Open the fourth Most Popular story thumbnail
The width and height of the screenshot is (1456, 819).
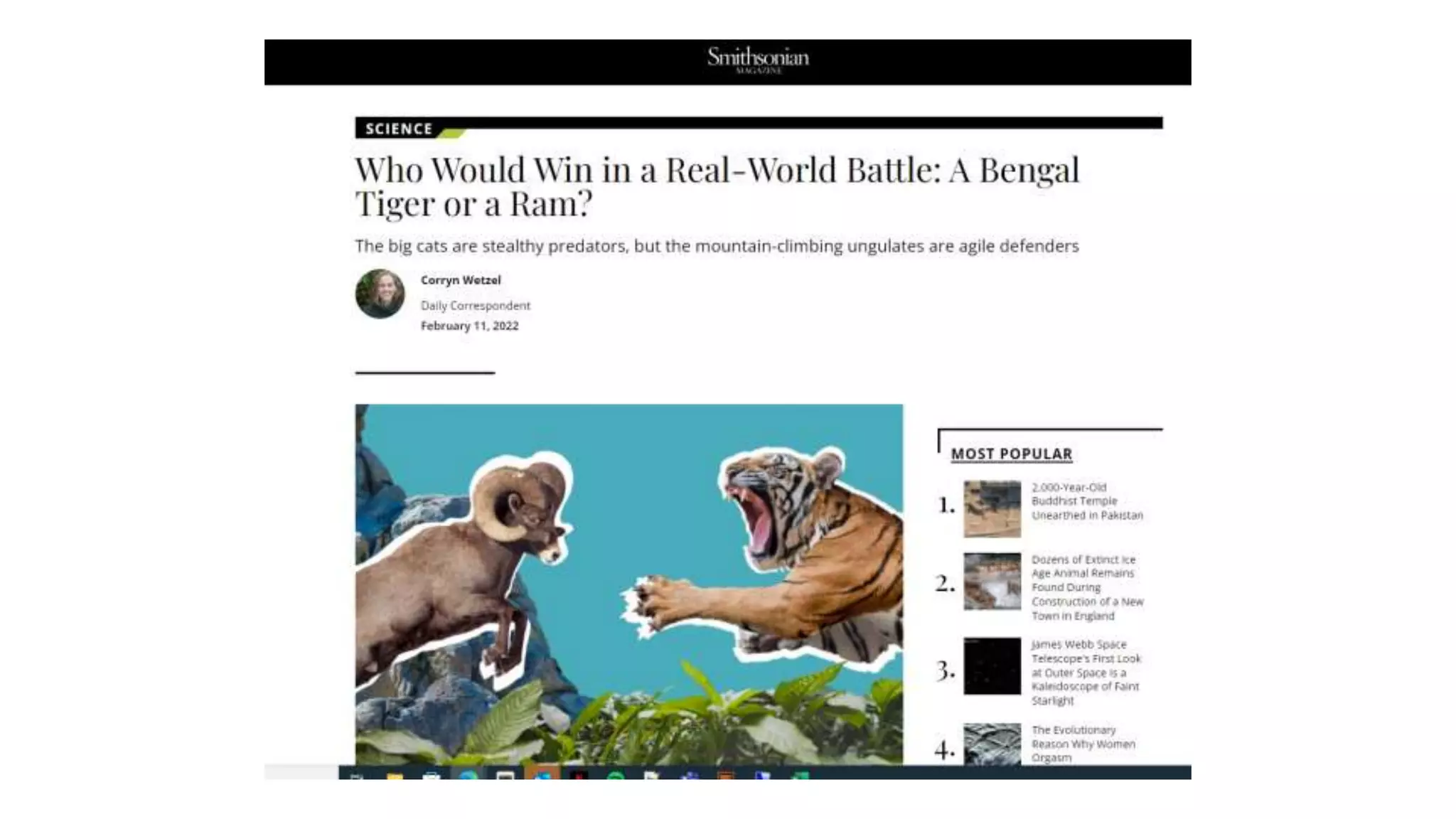pyautogui.click(x=992, y=744)
